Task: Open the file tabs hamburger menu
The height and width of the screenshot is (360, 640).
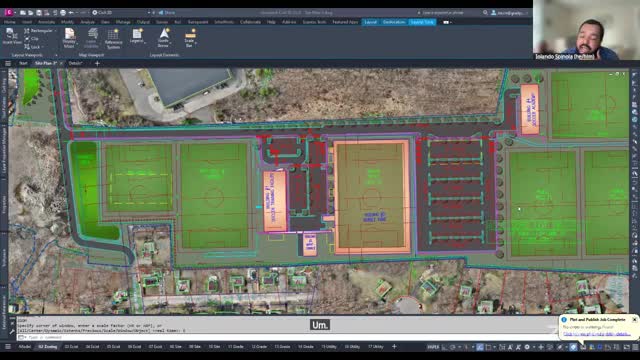Action: [8, 63]
